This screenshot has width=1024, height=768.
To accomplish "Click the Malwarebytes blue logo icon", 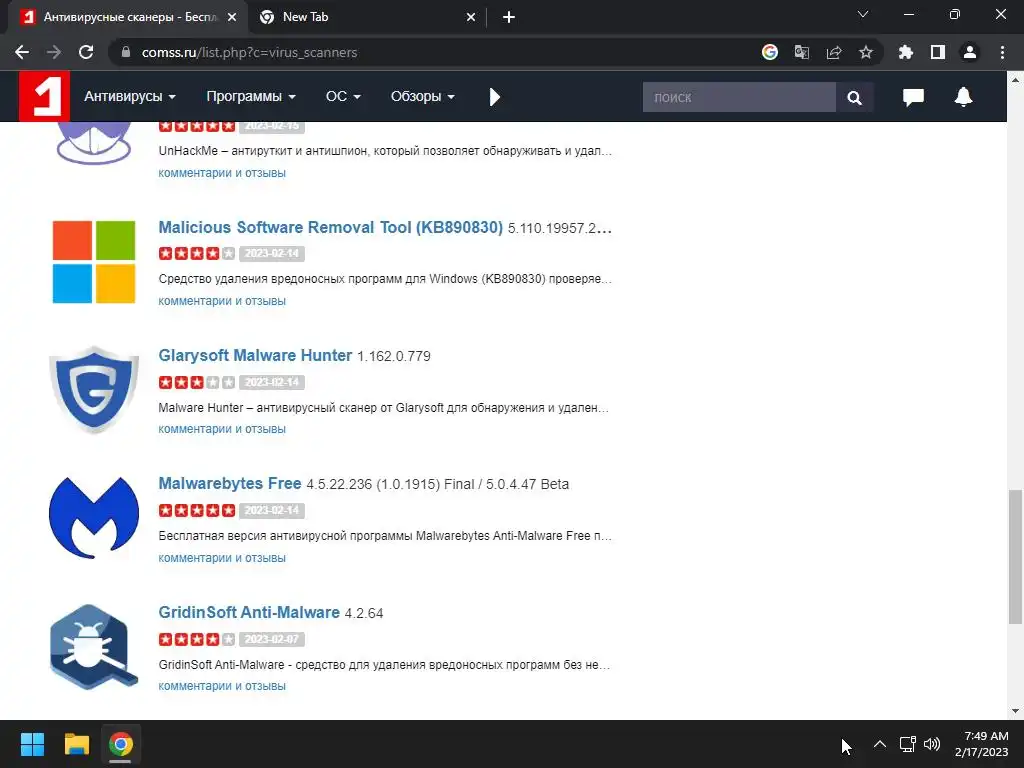I will (x=94, y=518).
